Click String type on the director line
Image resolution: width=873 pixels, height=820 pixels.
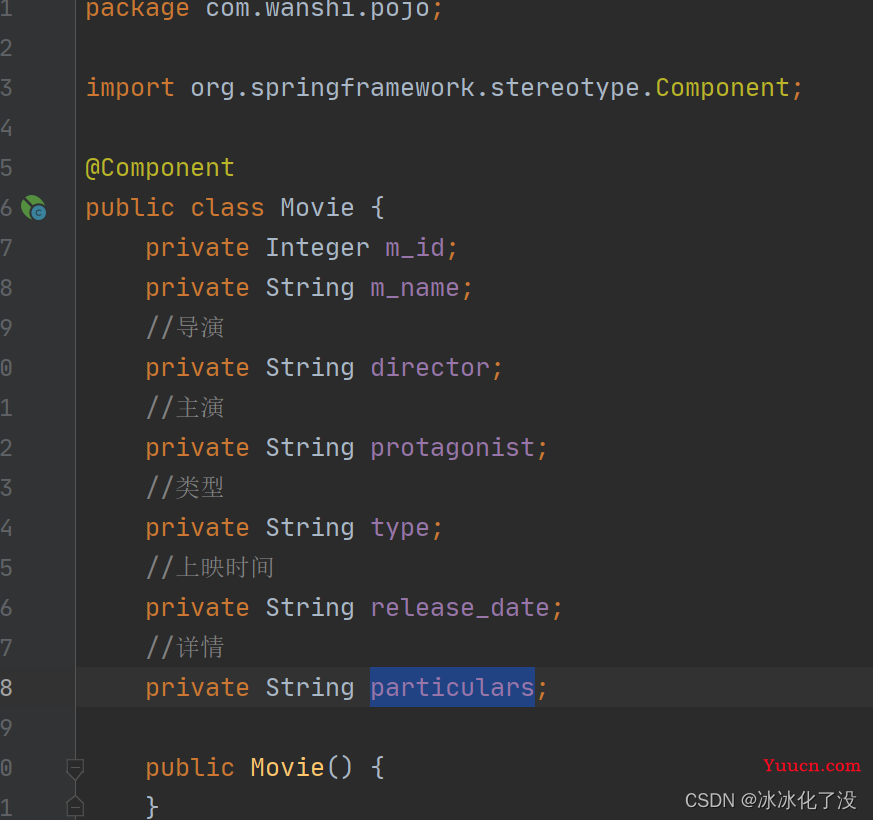(x=310, y=368)
